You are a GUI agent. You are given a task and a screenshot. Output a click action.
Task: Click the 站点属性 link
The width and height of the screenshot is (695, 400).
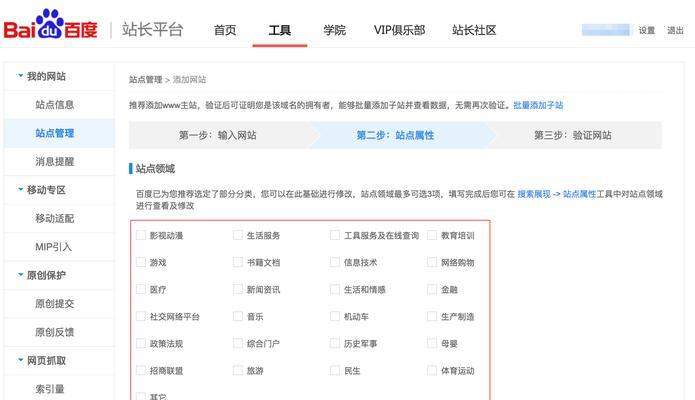tap(579, 194)
